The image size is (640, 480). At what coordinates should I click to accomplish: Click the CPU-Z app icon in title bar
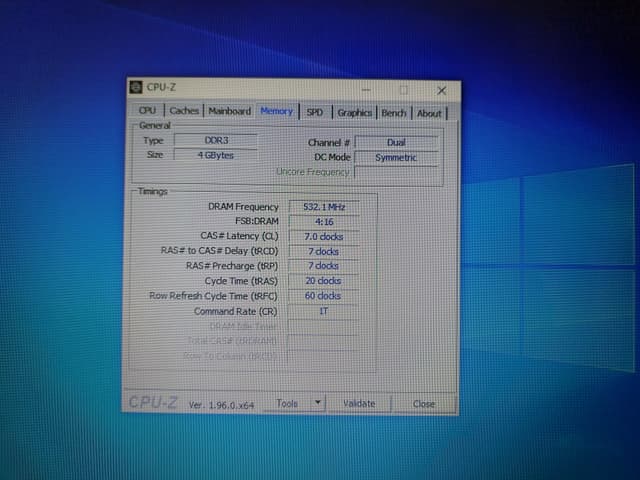tap(136, 87)
